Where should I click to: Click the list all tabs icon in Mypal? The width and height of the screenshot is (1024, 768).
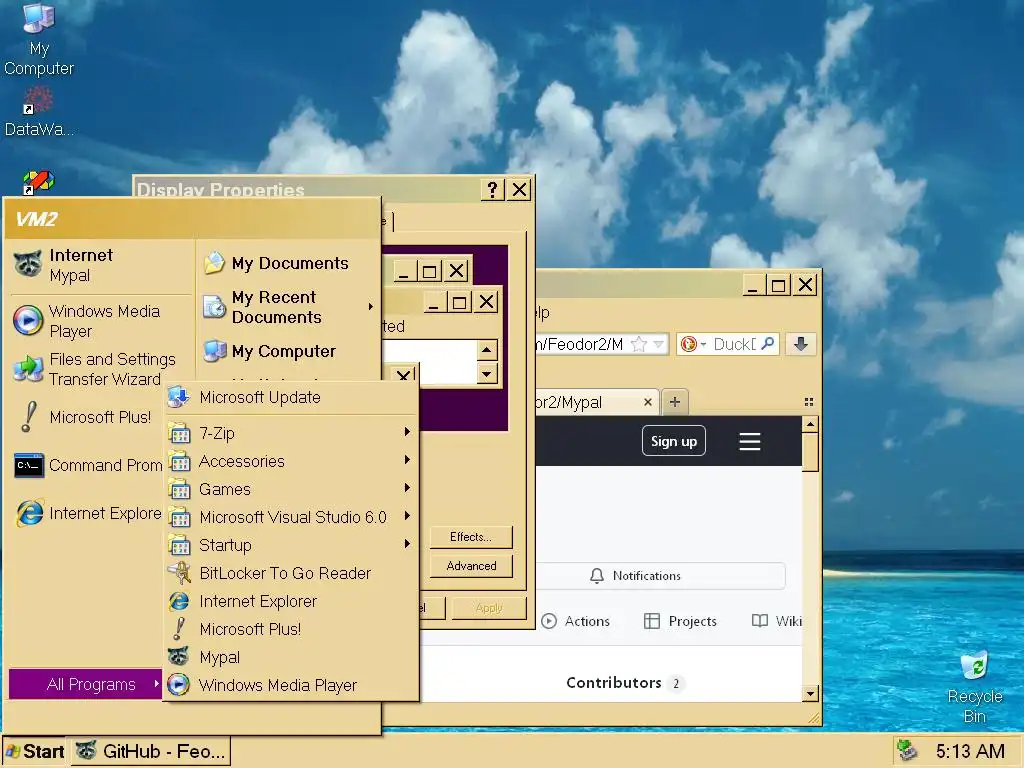click(808, 402)
